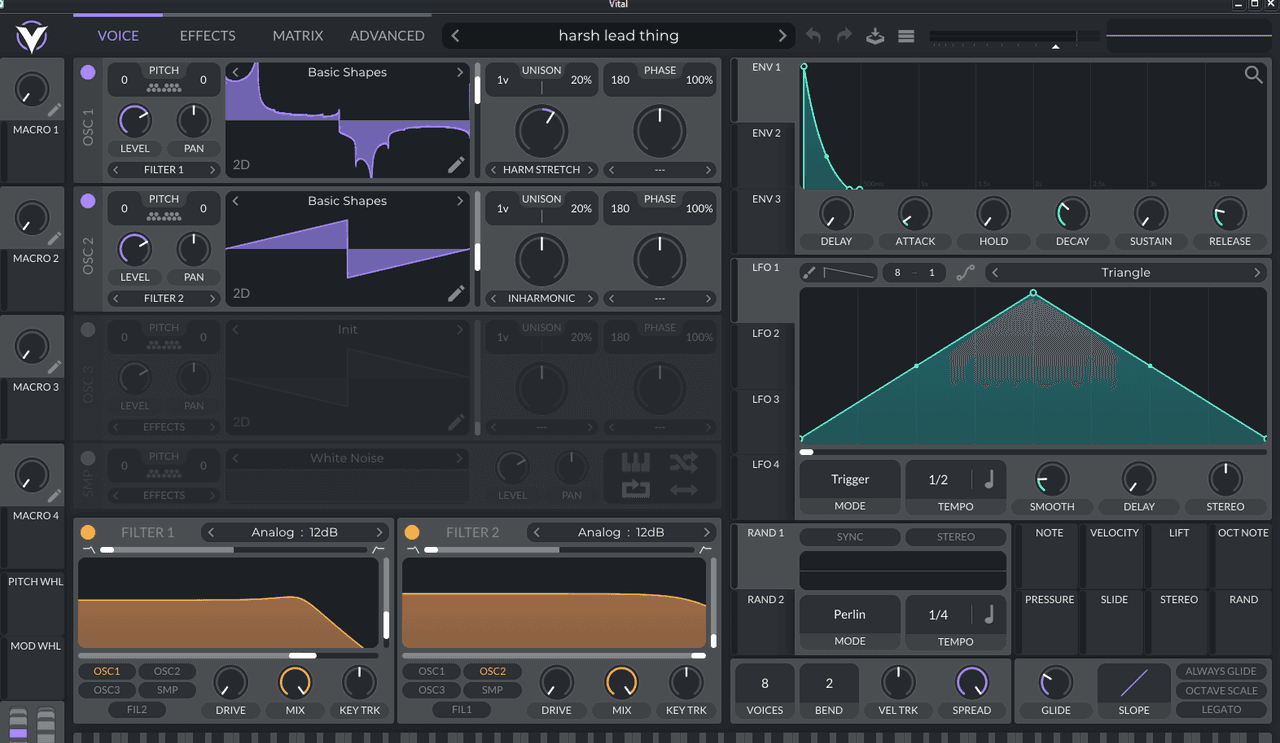Click the ALWAYS GLIDE button
Image resolution: width=1280 pixels, height=743 pixels.
pyautogui.click(x=1221, y=672)
